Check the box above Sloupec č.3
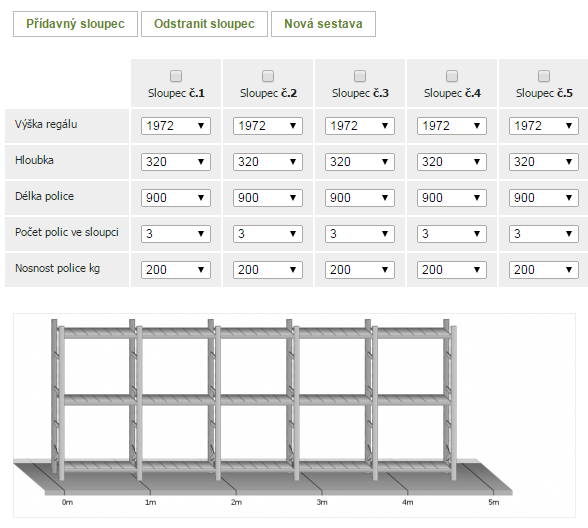The image size is (588, 528). coord(360,76)
